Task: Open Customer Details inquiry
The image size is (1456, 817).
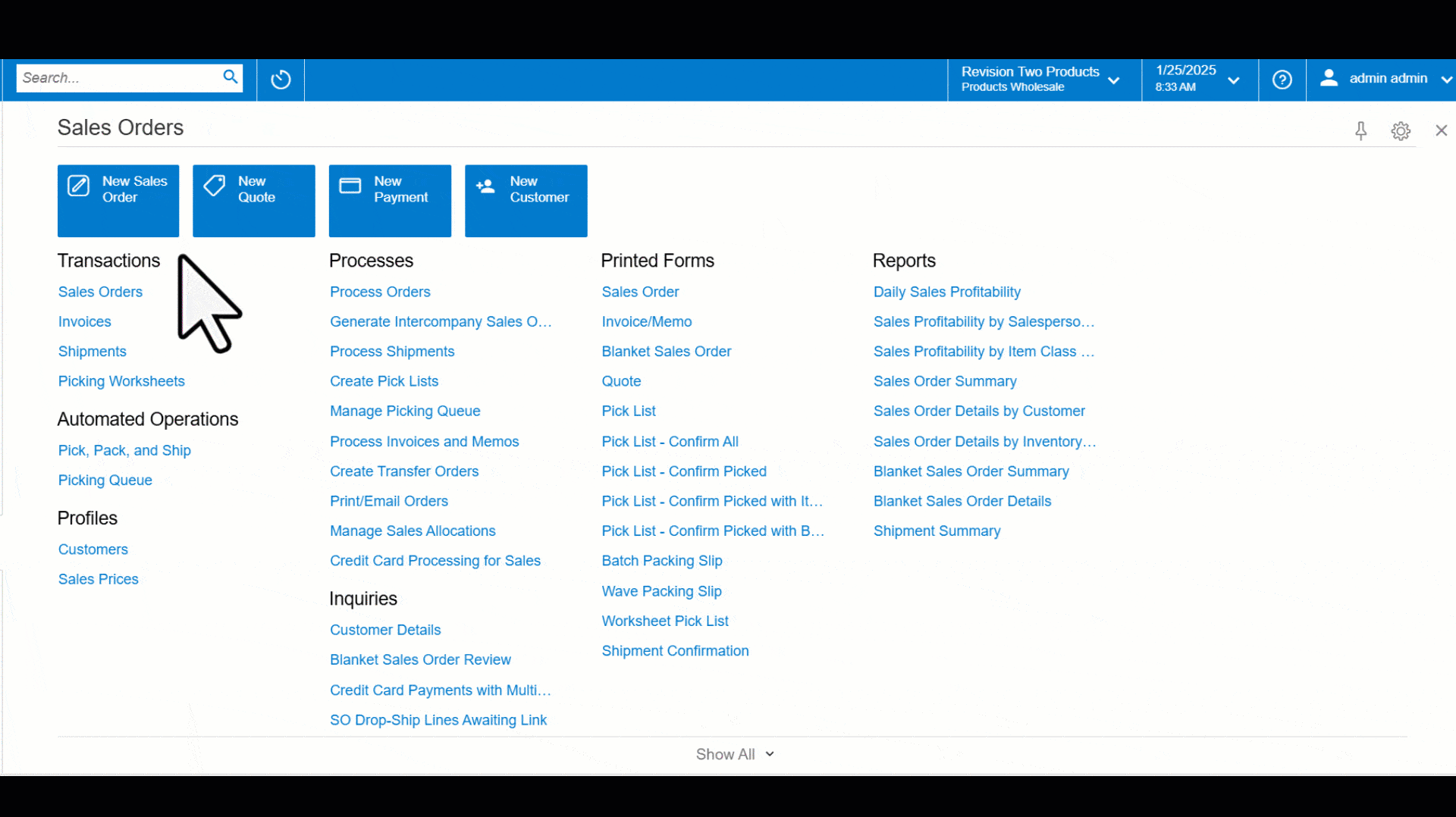Action: click(385, 630)
